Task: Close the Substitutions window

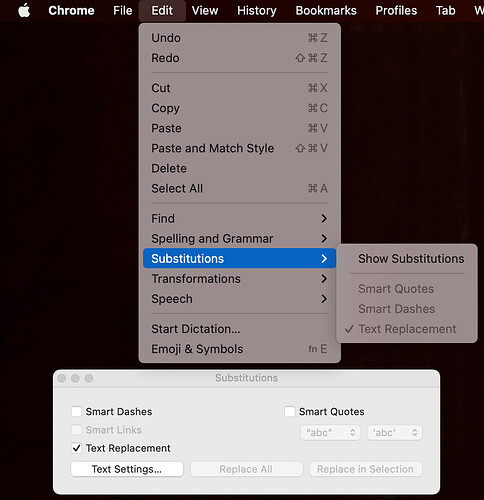Action: 61,378
